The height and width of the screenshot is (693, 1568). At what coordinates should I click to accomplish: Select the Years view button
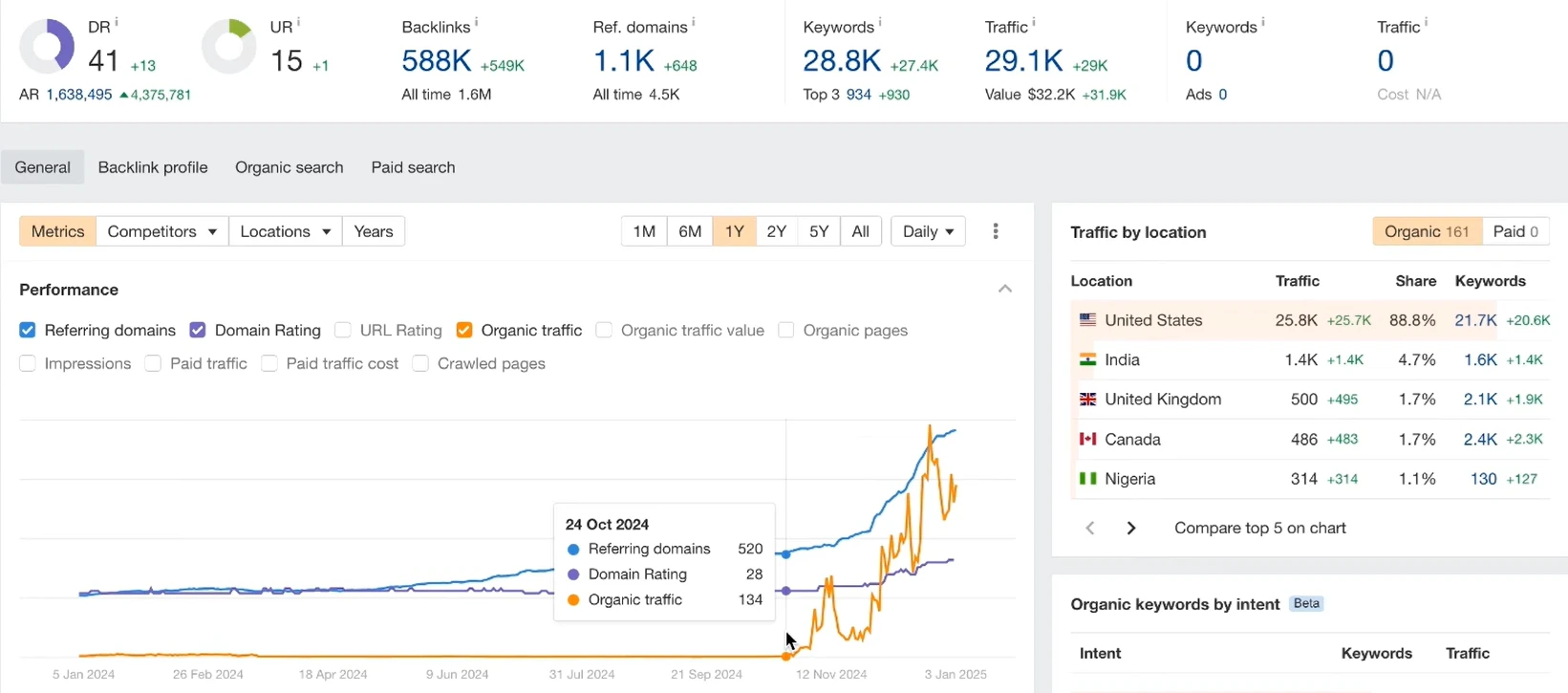(374, 231)
